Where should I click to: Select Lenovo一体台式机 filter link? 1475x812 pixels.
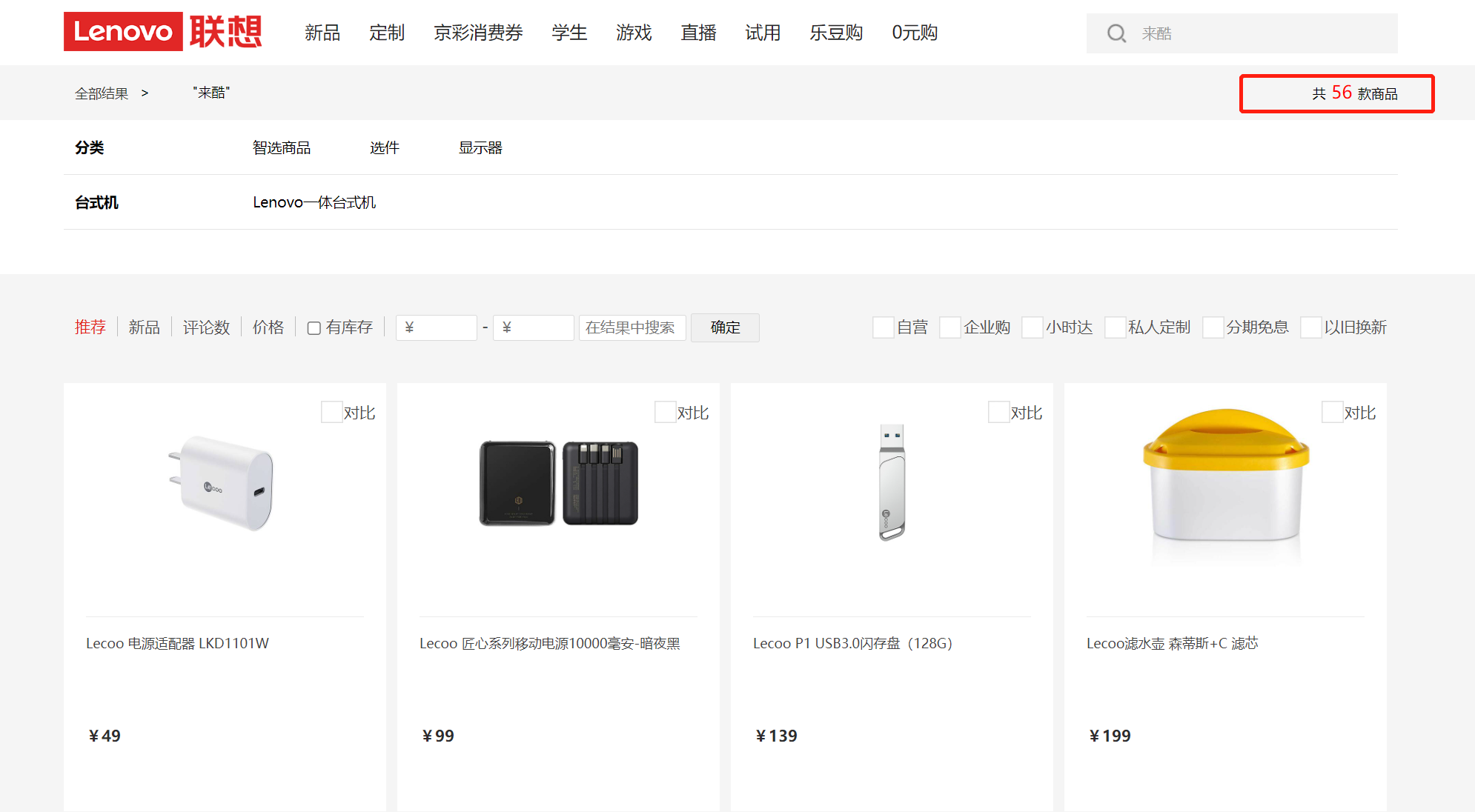pos(314,202)
